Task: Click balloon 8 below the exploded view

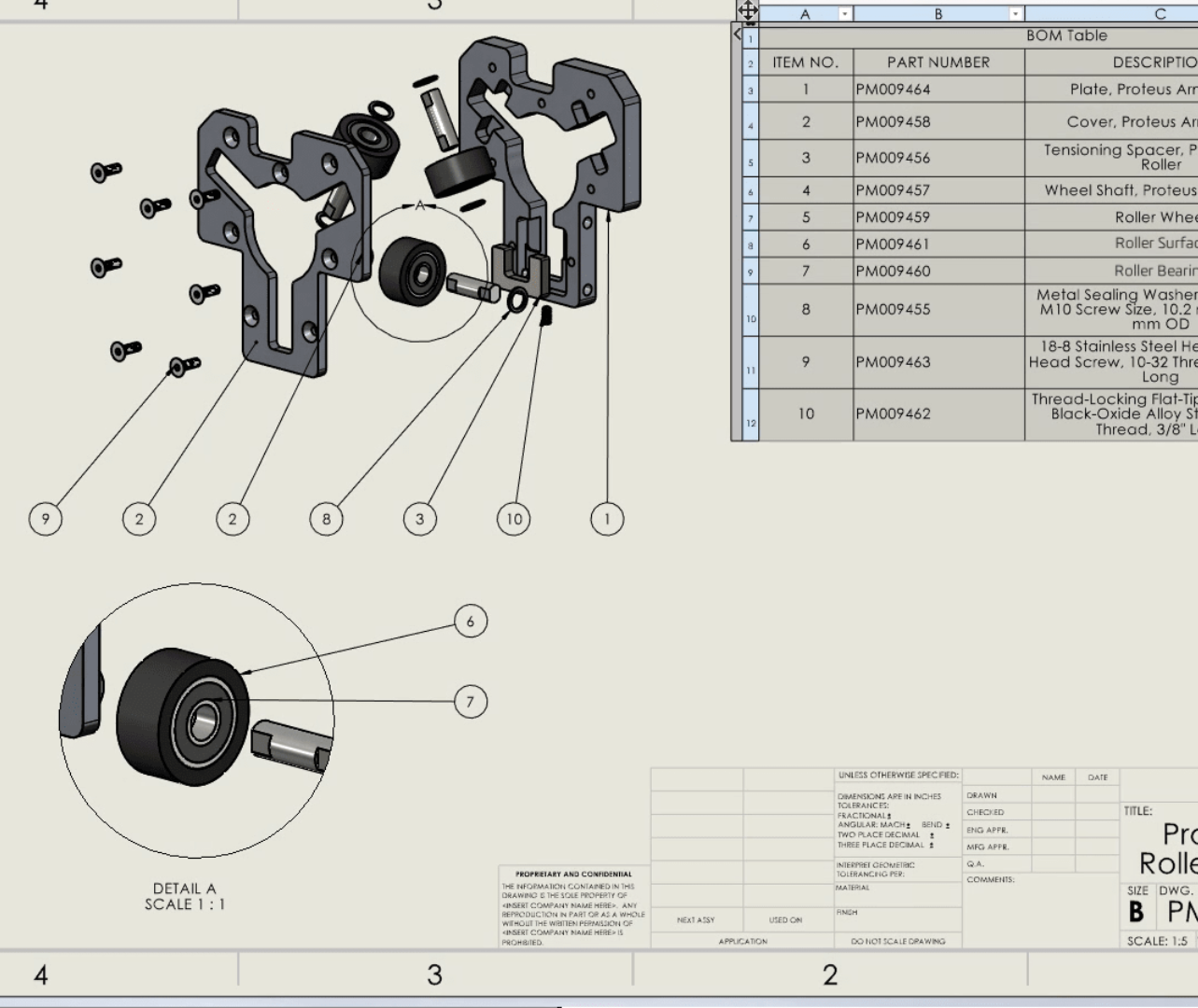Action: [326, 519]
